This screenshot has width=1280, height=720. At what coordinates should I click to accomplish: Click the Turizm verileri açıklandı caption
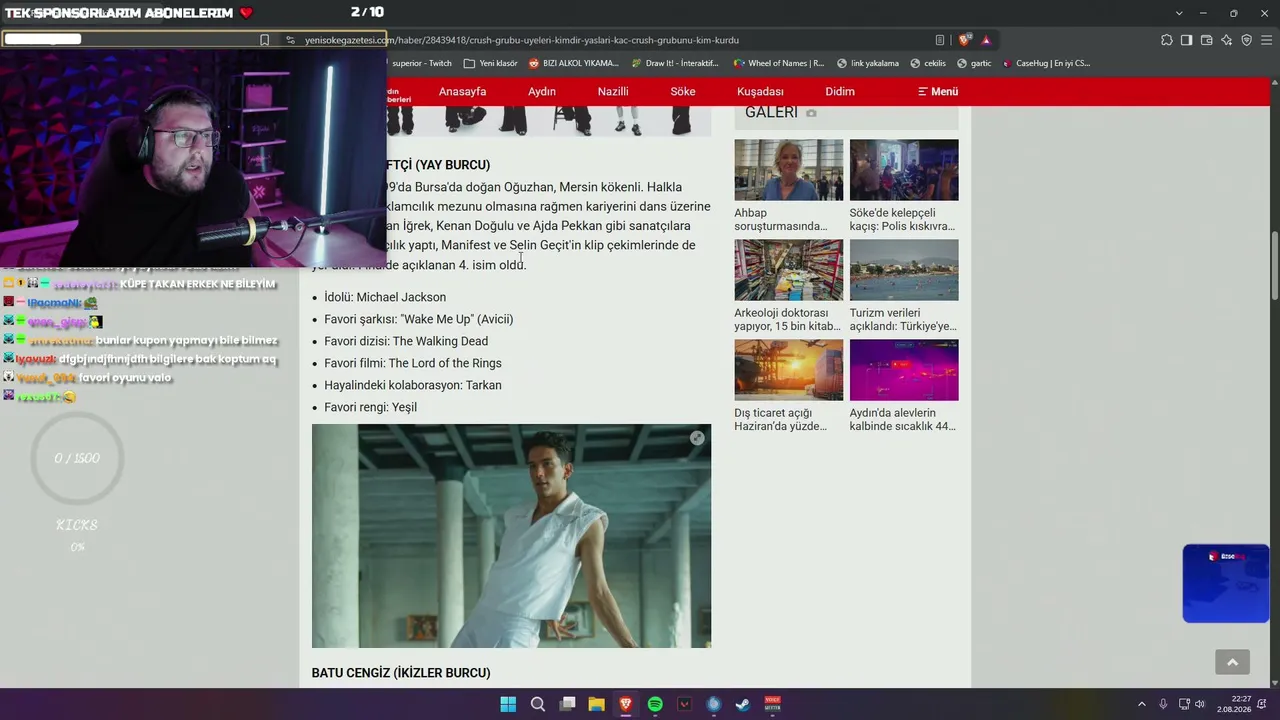[903, 319]
